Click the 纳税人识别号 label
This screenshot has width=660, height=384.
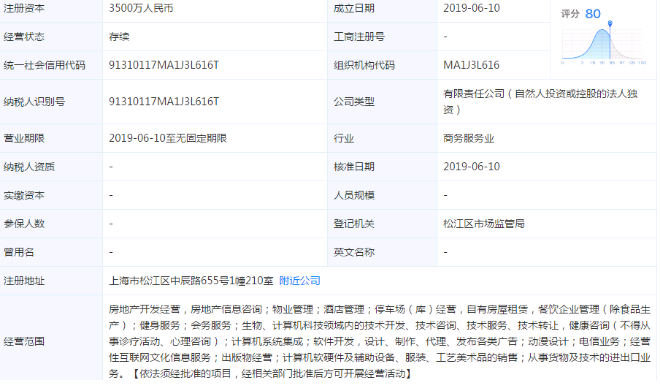tap(34, 101)
